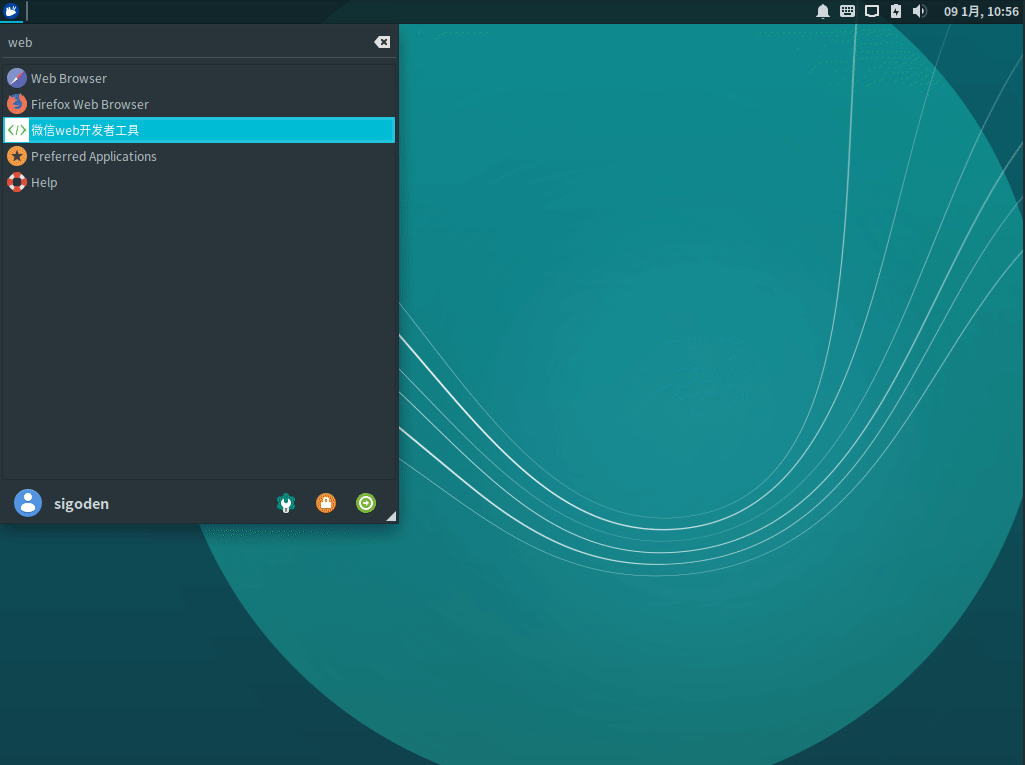Image resolution: width=1025 pixels, height=765 pixels.
Task: Click the Web Browser compass icon
Action: coord(17,78)
